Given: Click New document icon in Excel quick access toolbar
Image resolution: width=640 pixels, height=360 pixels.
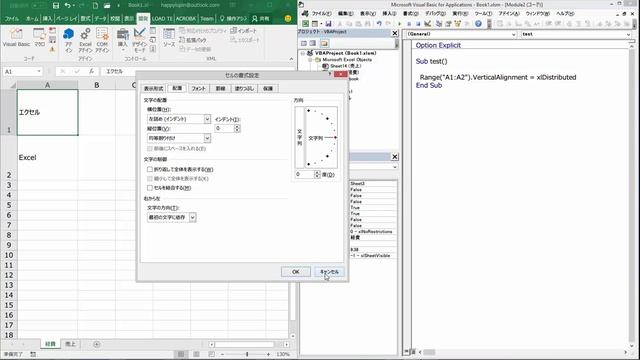Looking at the screenshot, I should pos(95,6).
